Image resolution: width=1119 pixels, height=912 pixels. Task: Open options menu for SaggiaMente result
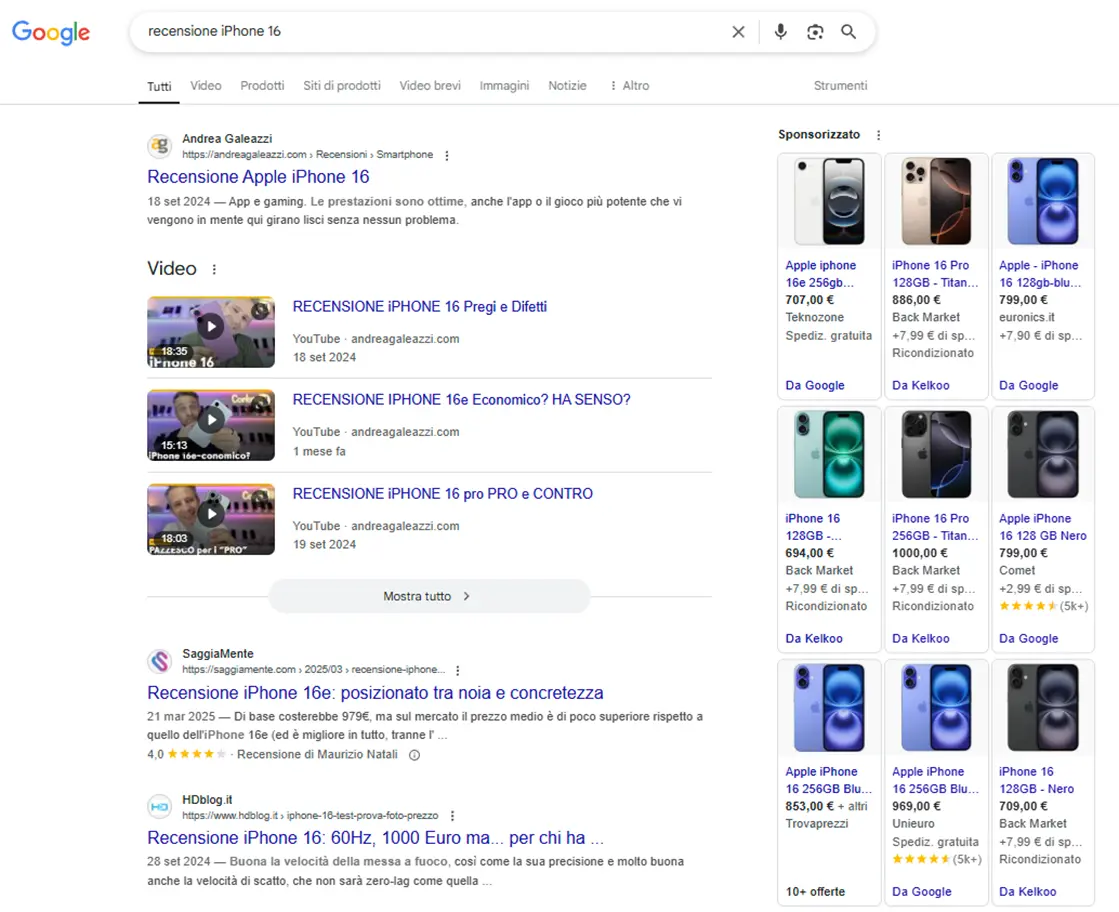[457, 670]
